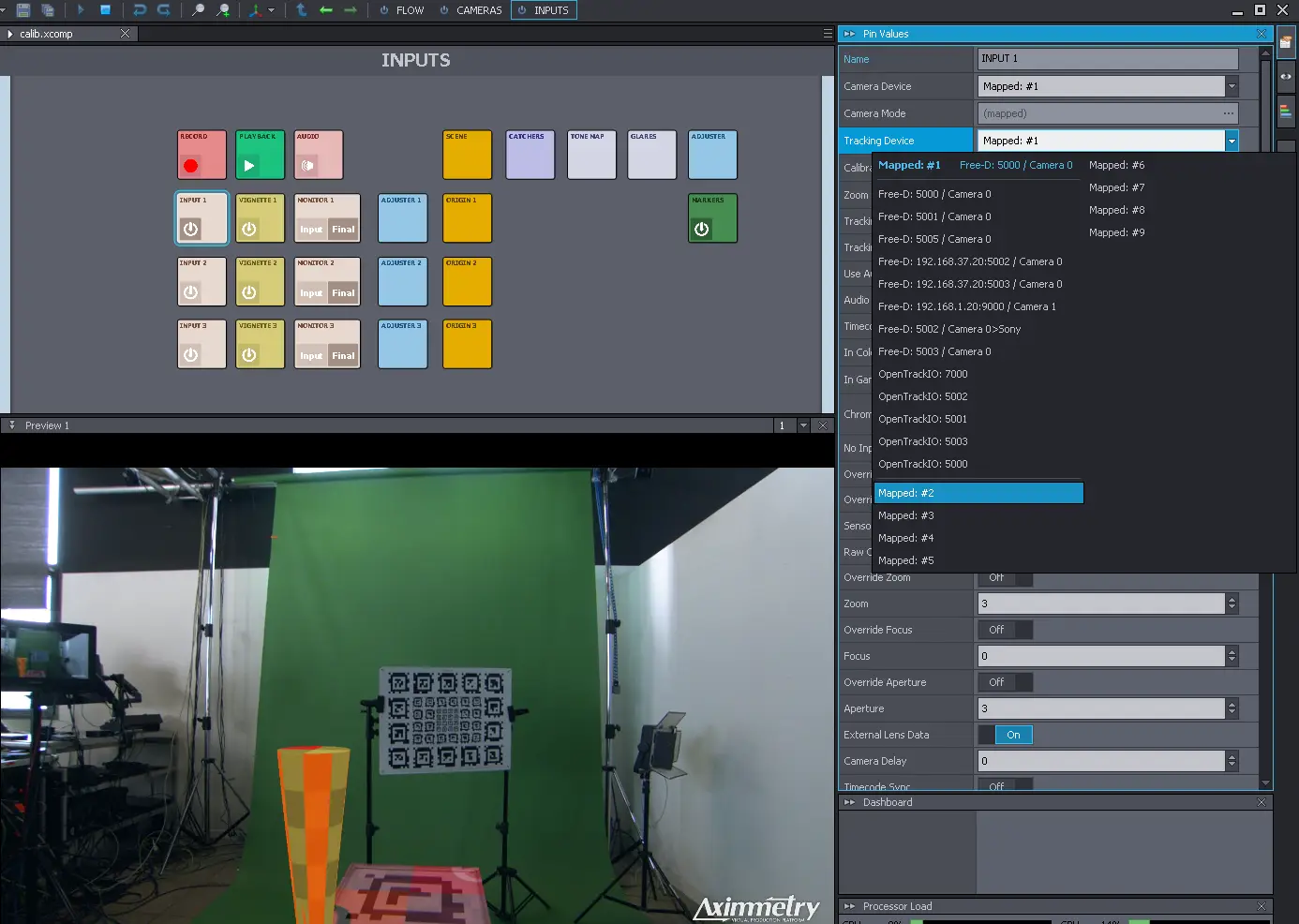Viewport: 1299px width, 924px height.
Task: Click the save file icon in toolbar
Action: (23, 10)
